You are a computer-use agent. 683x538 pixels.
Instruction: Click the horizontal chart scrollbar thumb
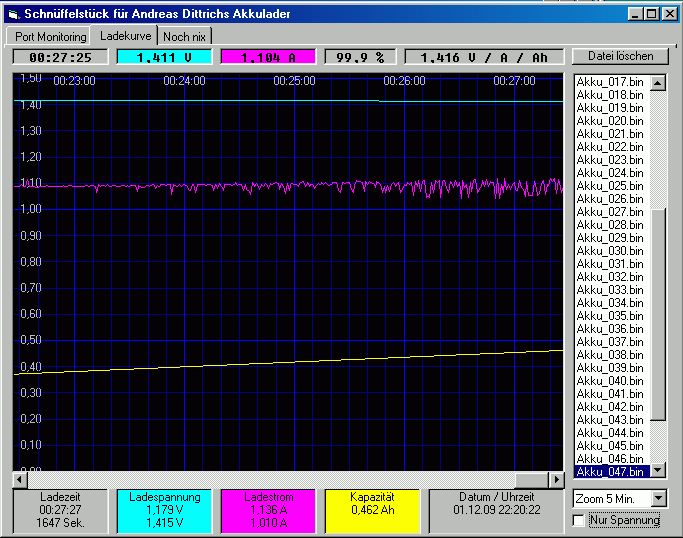pos(532,479)
